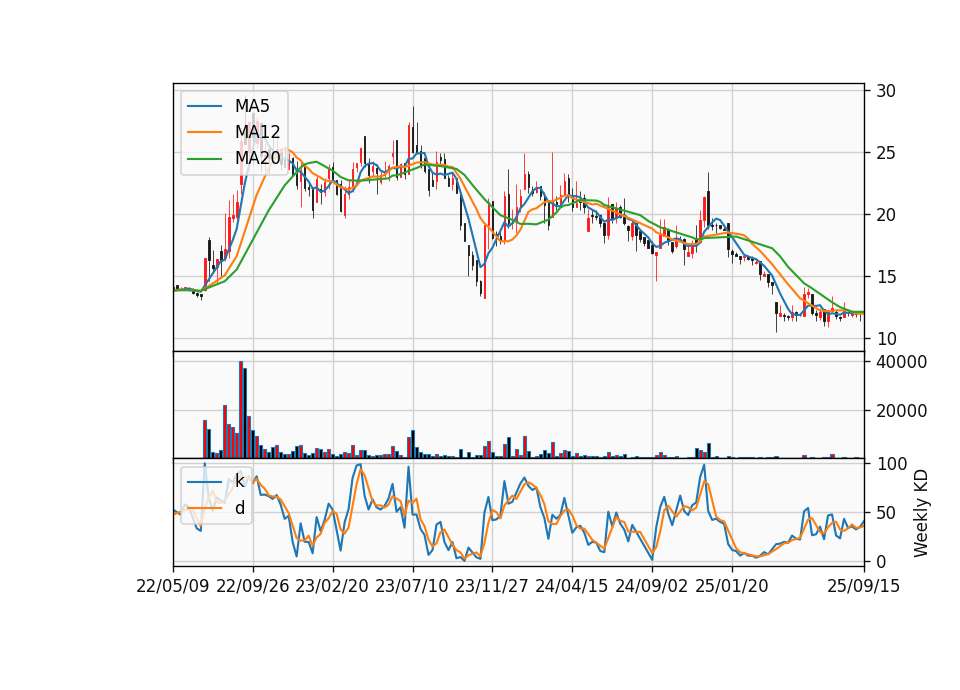Viewport: 960px width, 690px height.
Task: Click the volume axis value 40000
Action: [901, 362]
